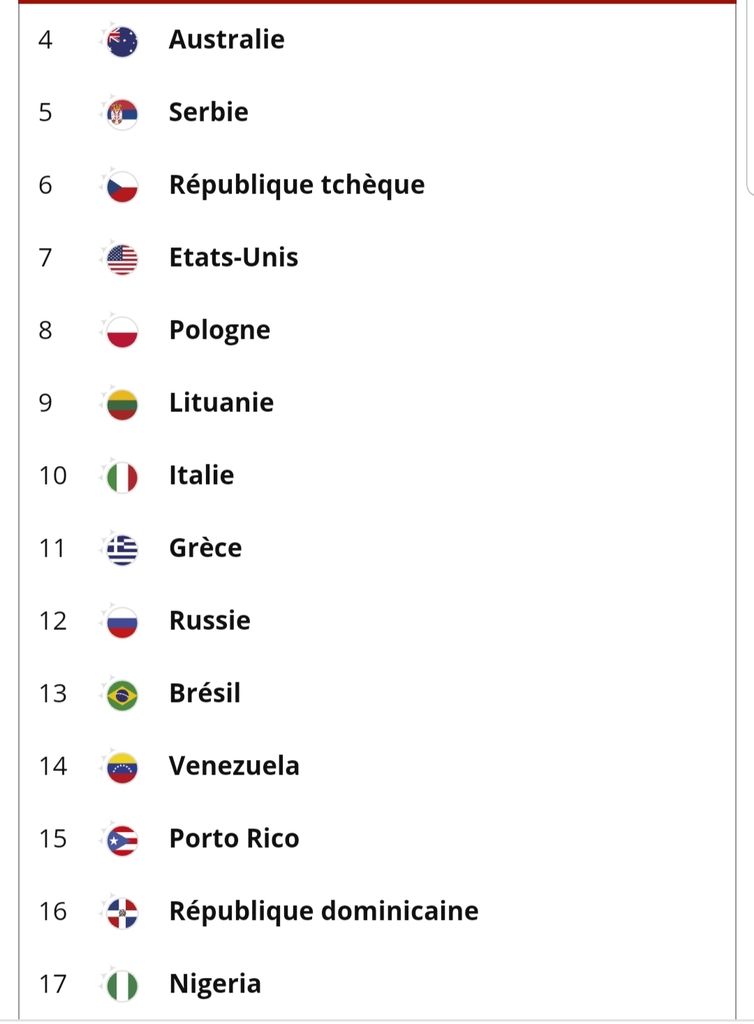Viewport: 754px width, 1024px height.
Task: Select the Lithuania flag icon
Action: click(122, 405)
